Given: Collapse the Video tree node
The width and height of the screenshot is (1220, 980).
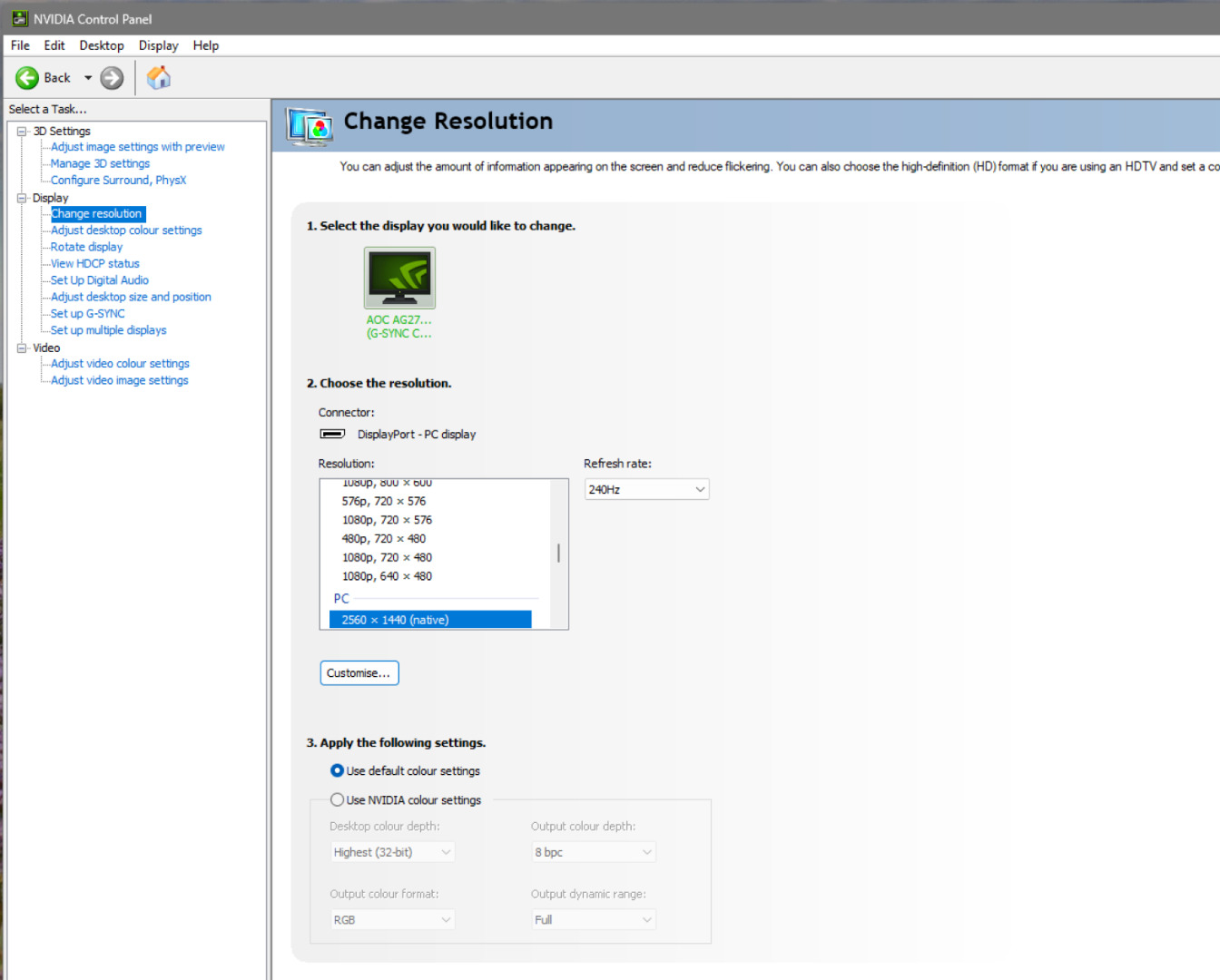Looking at the screenshot, I should 22,348.
